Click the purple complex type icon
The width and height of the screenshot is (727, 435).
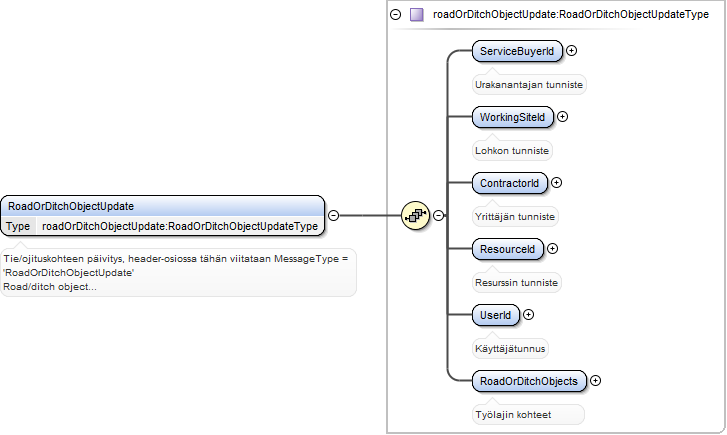click(x=416, y=14)
